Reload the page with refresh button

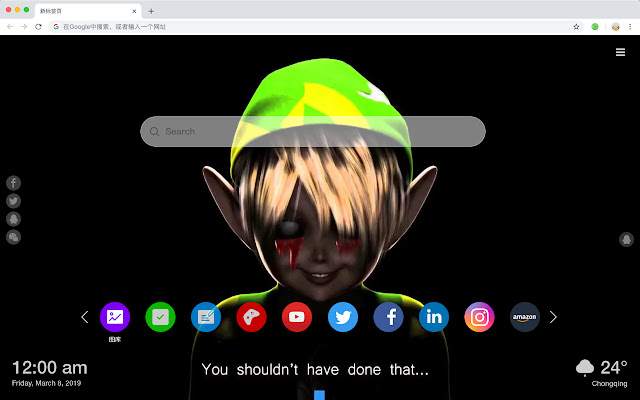click(38, 27)
